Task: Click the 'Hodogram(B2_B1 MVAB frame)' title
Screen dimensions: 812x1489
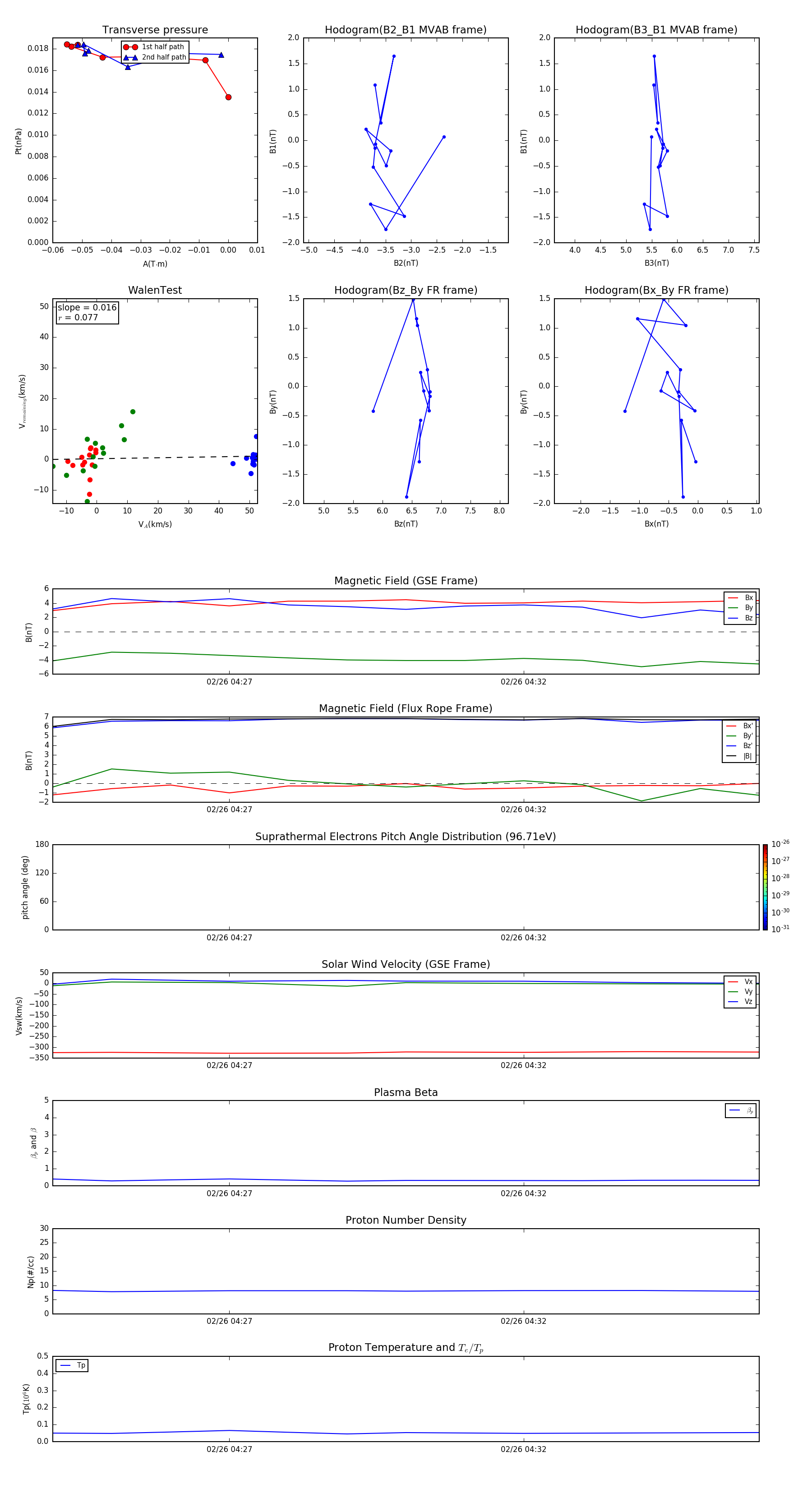Action: coord(406,30)
